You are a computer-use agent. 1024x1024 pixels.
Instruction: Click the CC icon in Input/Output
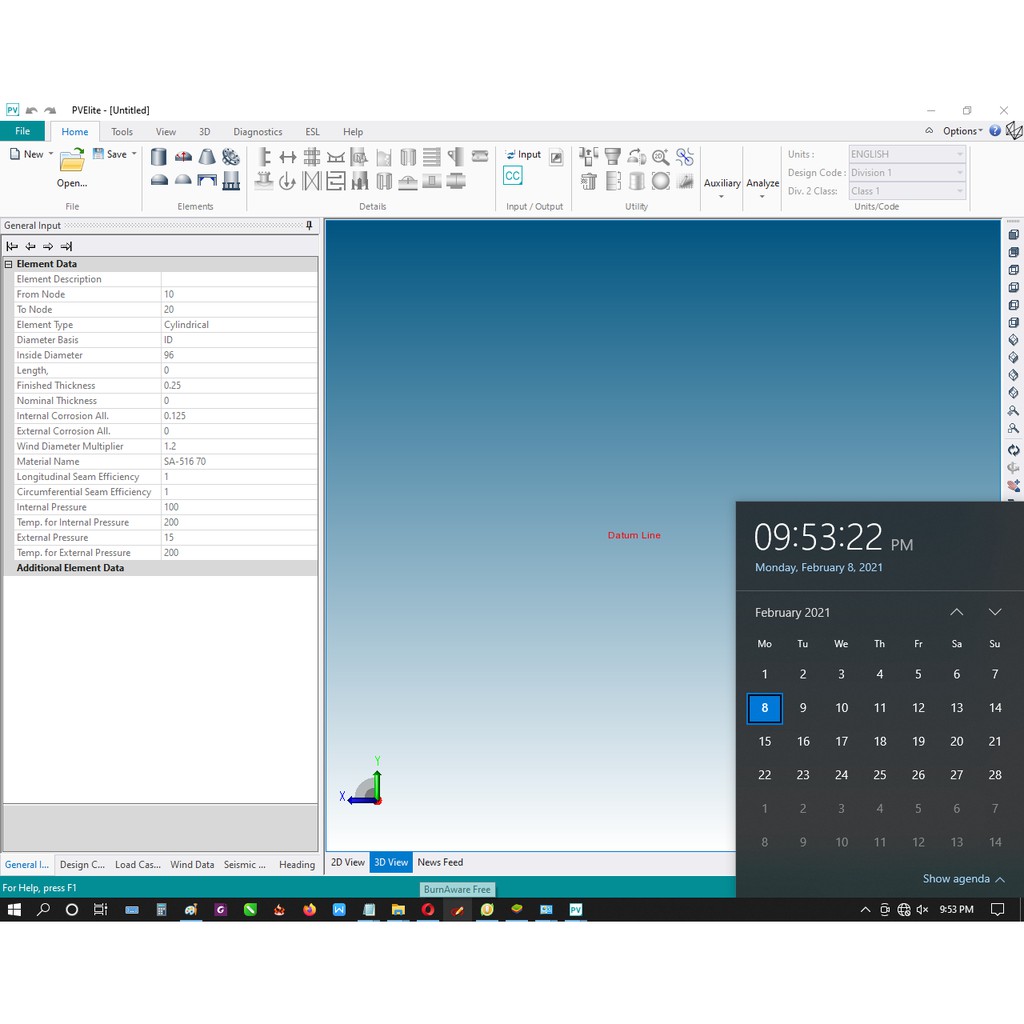pyautogui.click(x=512, y=176)
